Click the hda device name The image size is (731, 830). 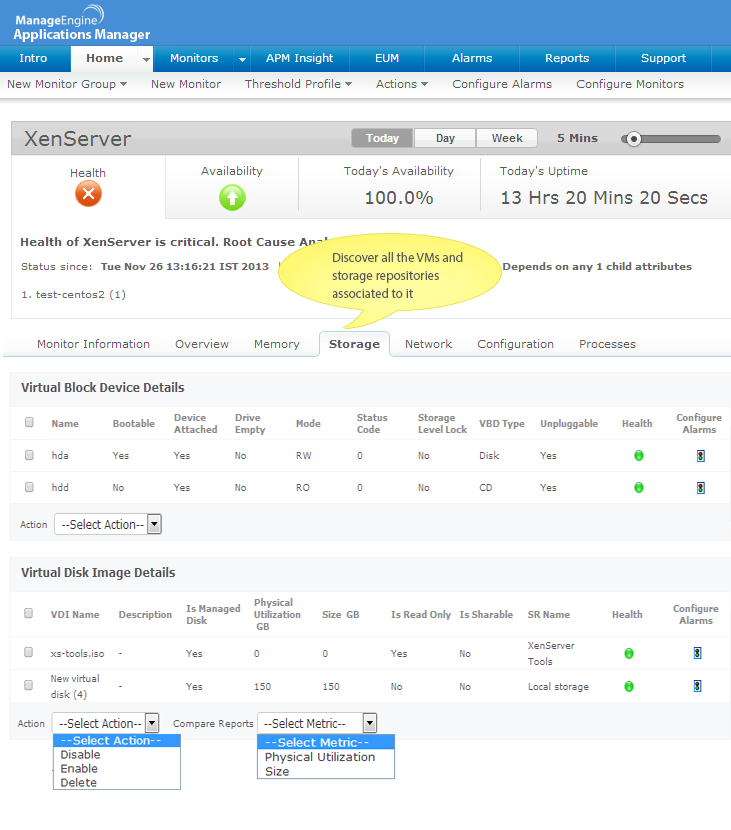60,455
